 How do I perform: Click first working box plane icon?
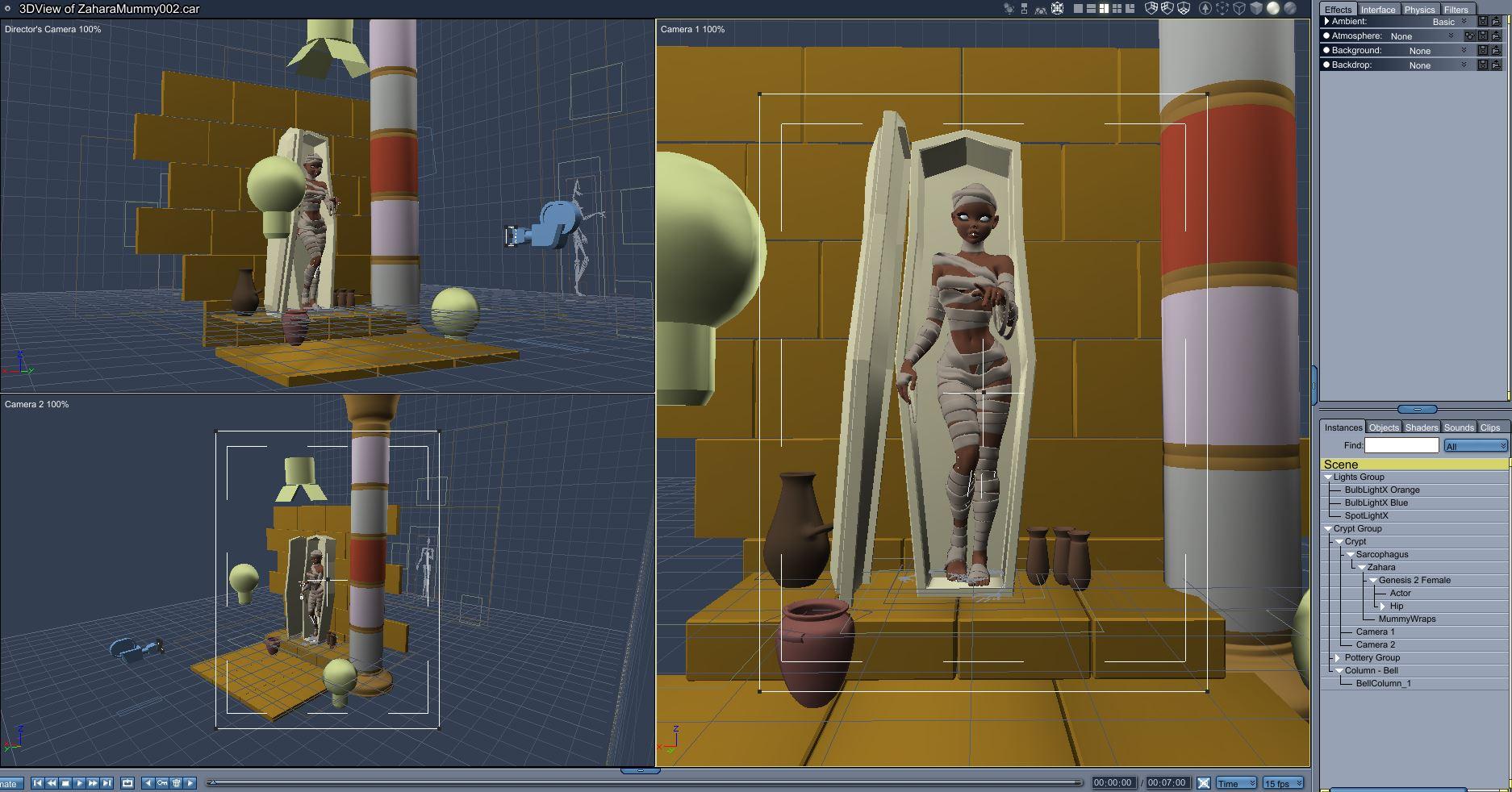tap(1151, 8)
